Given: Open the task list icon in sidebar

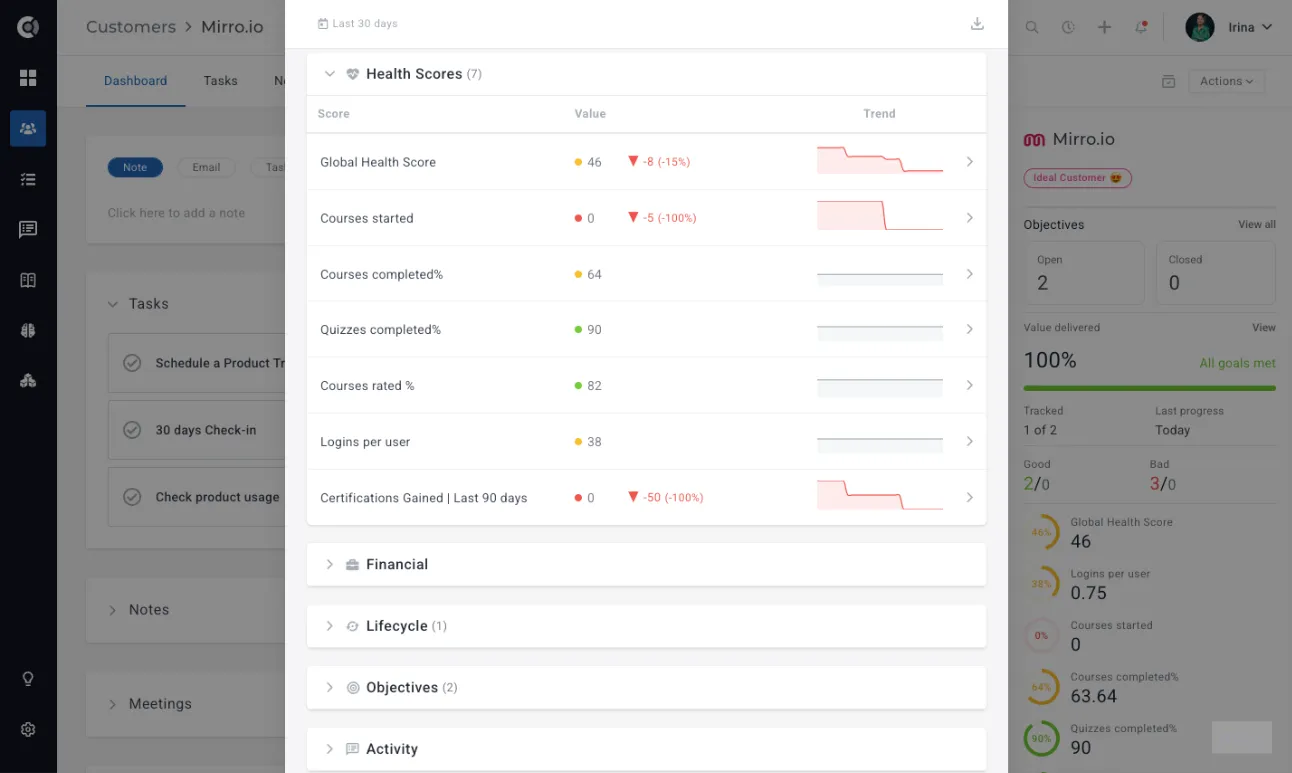Looking at the screenshot, I should [28, 180].
